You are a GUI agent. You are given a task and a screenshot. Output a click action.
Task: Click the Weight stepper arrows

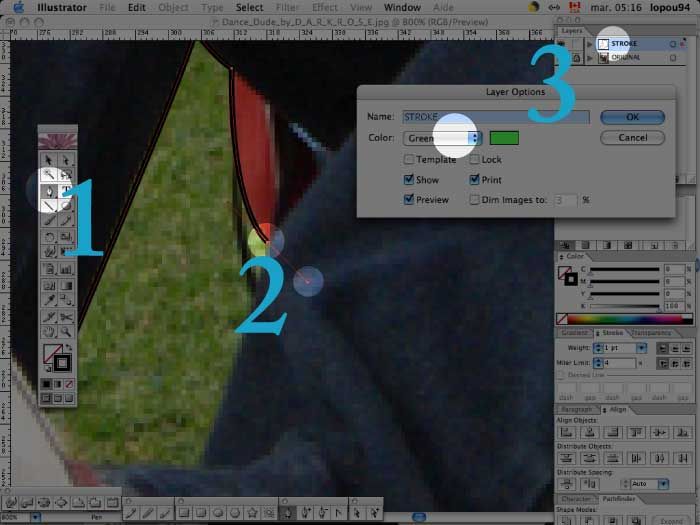click(x=598, y=348)
